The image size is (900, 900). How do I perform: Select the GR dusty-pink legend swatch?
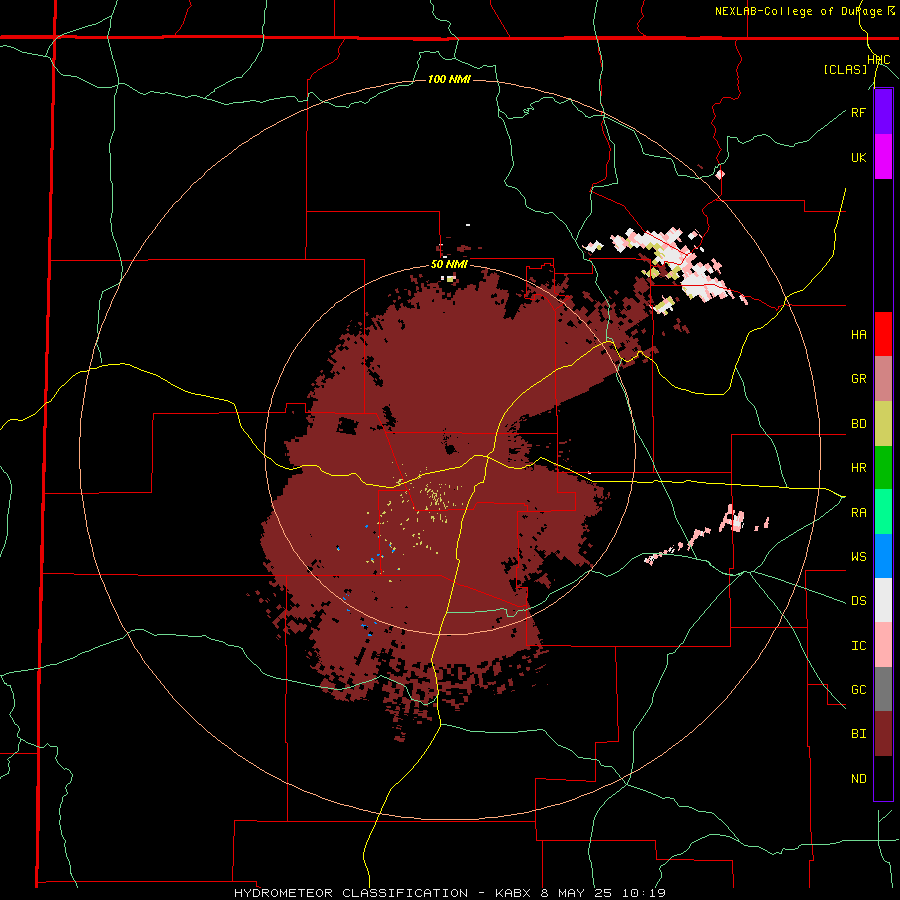[883, 379]
